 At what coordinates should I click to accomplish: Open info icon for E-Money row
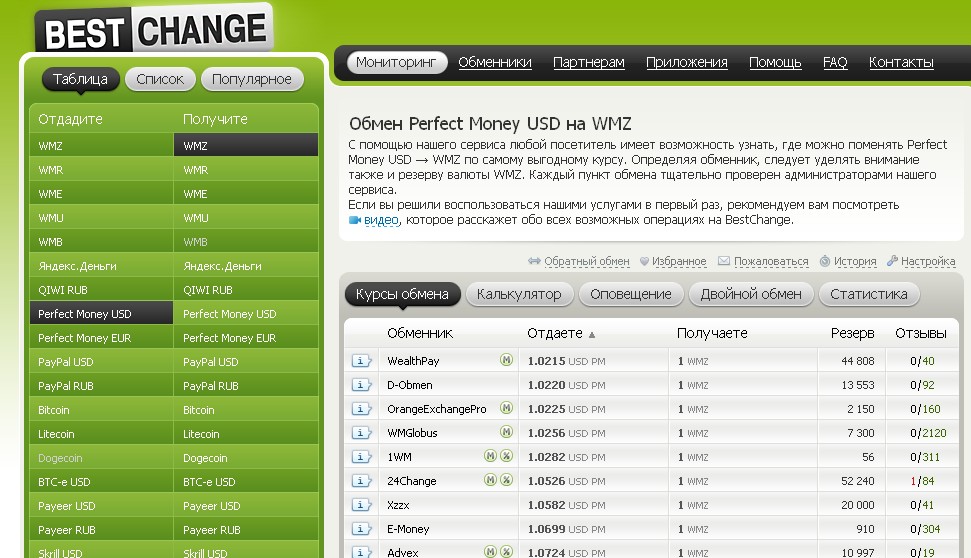[x=361, y=529]
